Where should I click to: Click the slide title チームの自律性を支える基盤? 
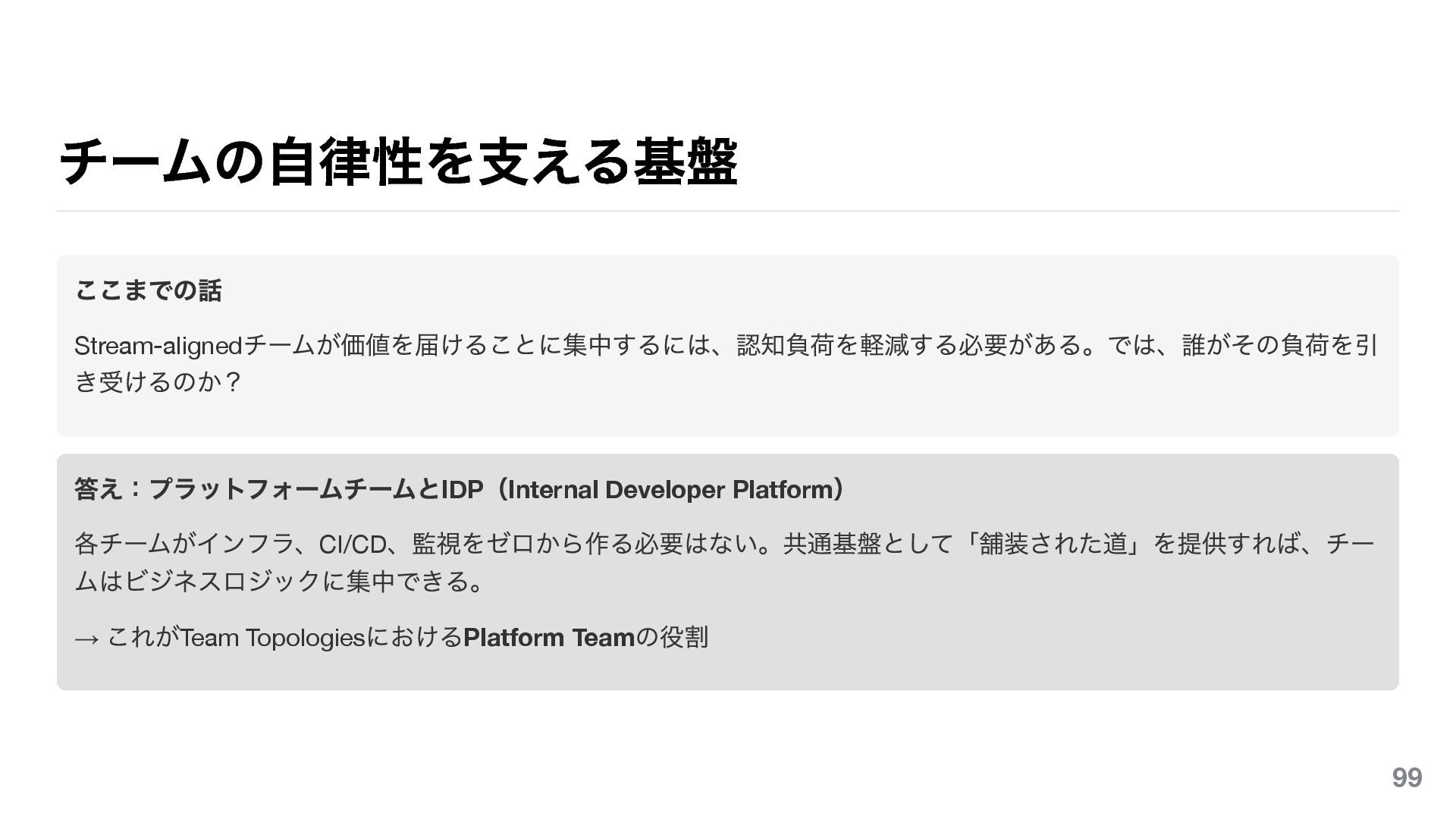coord(398,162)
